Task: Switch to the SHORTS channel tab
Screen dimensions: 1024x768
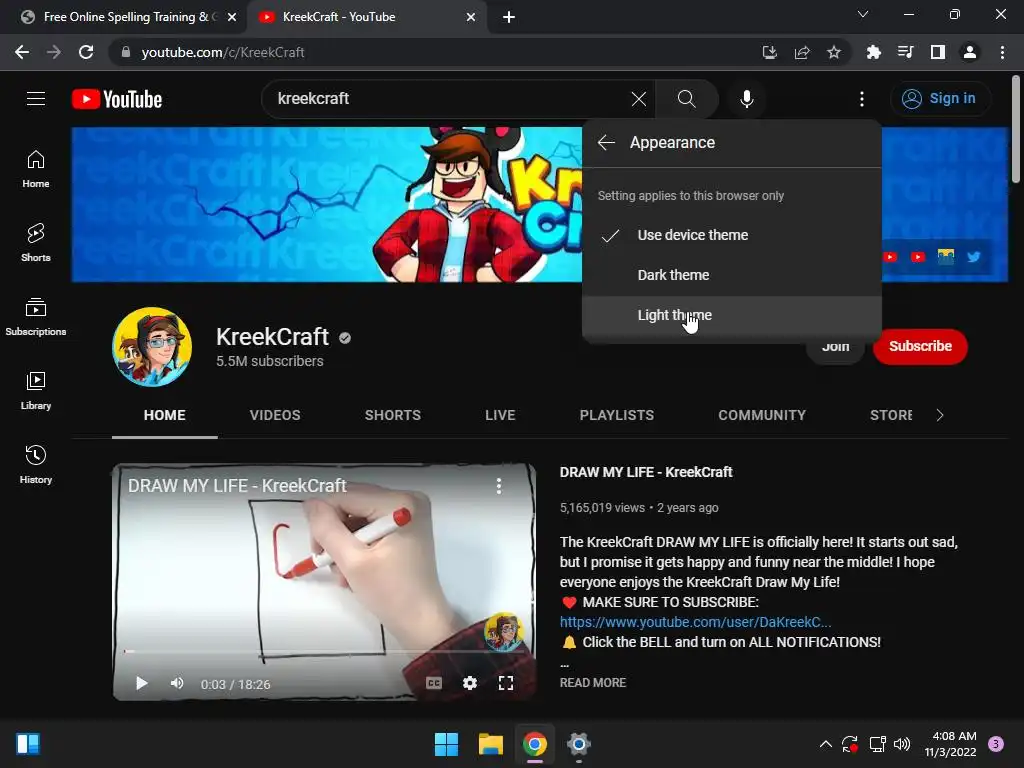Action: pyautogui.click(x=392, y=415)
